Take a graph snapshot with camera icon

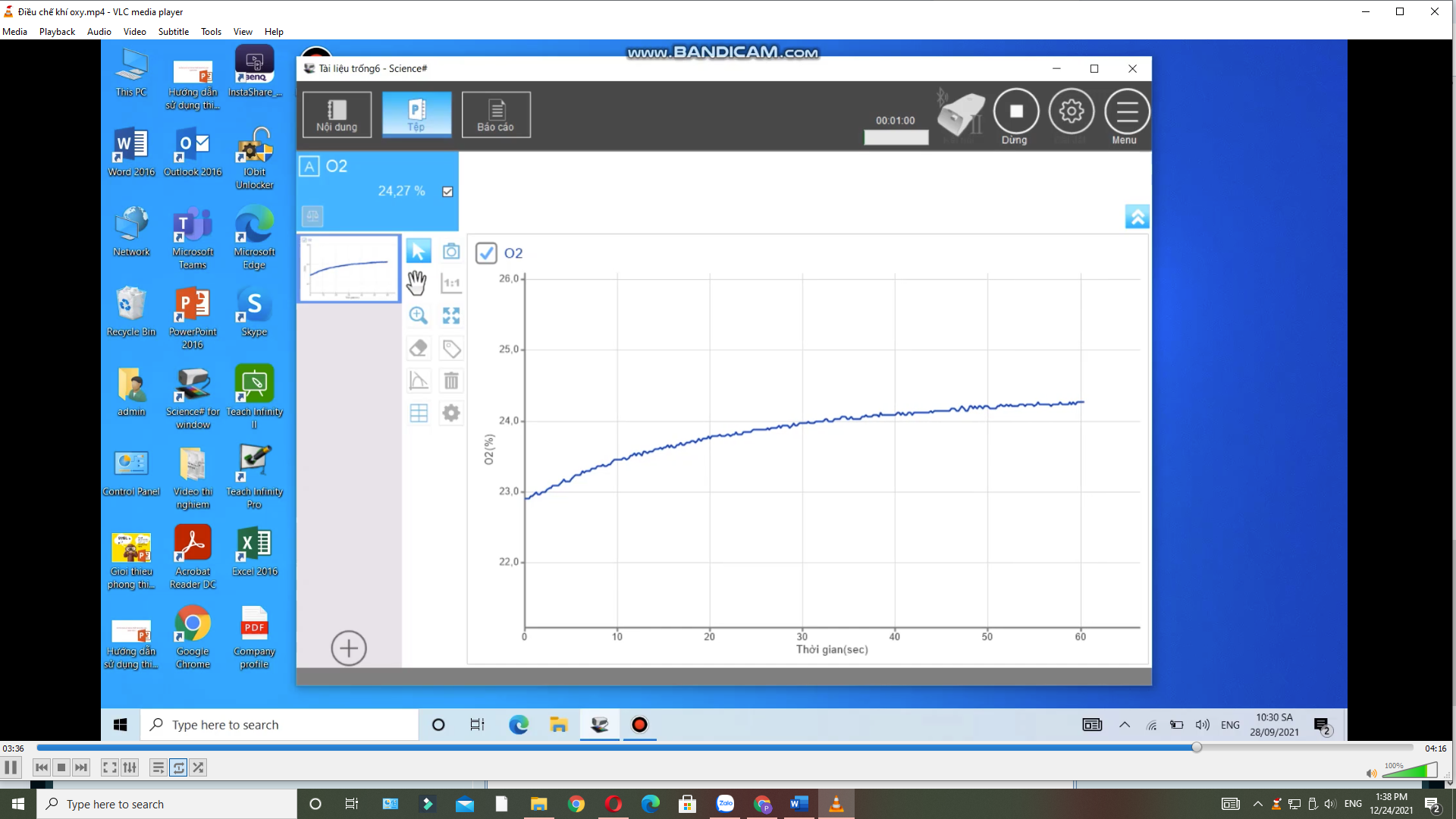point(451,251)
